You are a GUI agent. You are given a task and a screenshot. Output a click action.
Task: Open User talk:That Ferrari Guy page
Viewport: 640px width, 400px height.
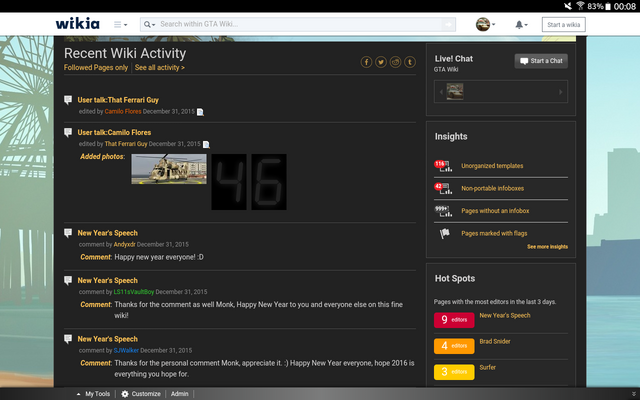[x=118, y=100]
